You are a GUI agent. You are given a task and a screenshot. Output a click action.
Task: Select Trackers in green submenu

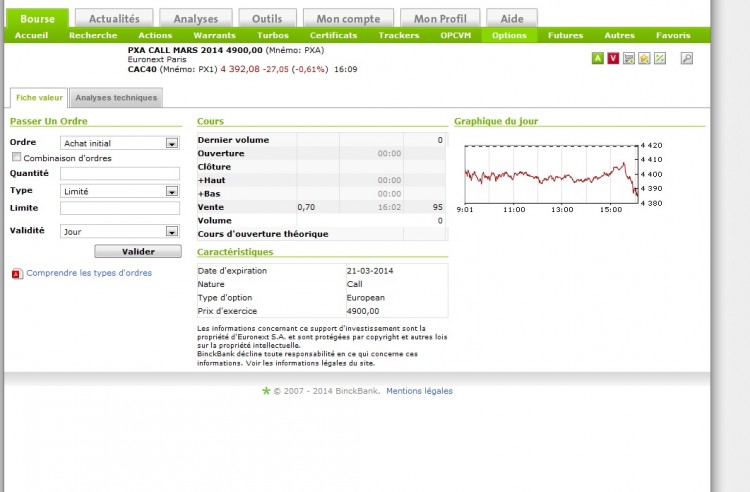(x=398, y=35)
